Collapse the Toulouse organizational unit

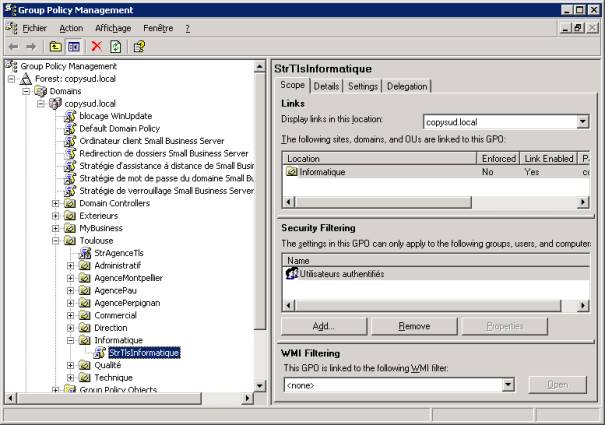pos(57,241)
